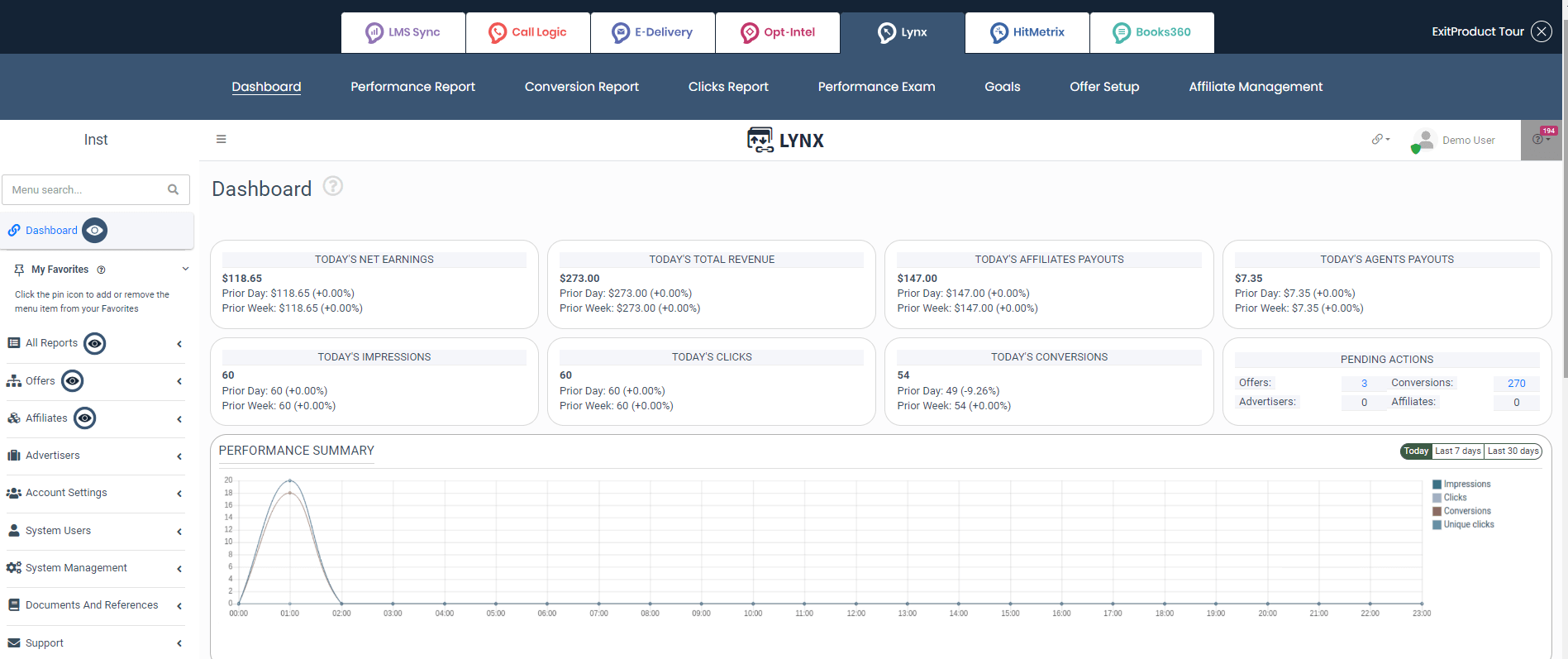The height and width of the screenshot is (659, 1568).
Task: Open the notifications icon showing 194
Action: pos(1541,139)
